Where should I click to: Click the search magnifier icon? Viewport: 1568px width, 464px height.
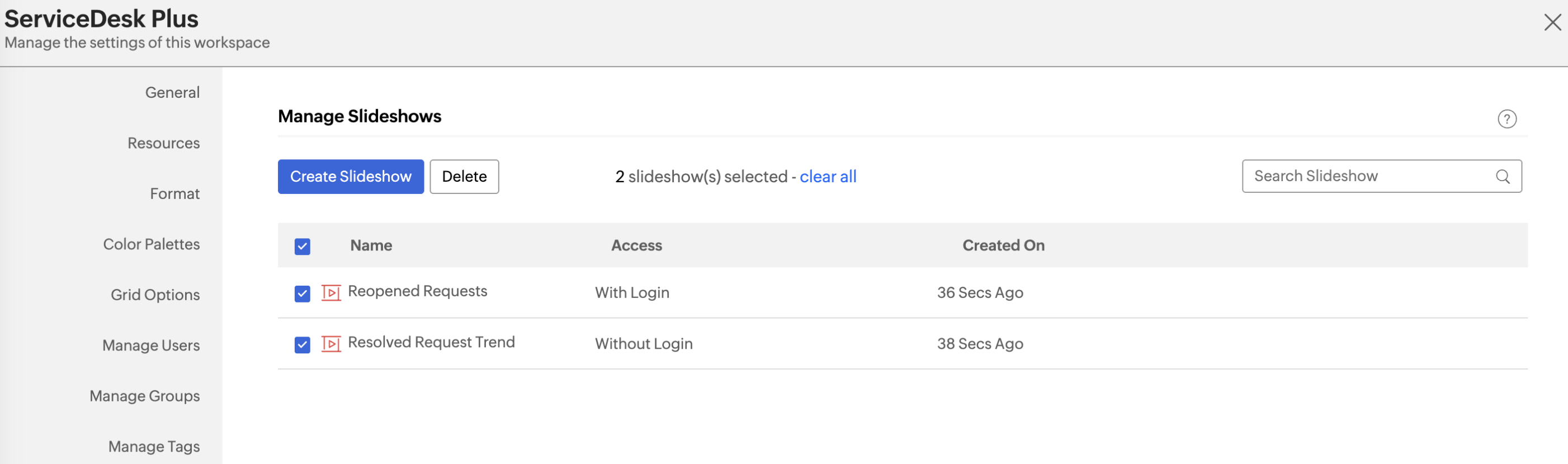(1502, 176)
